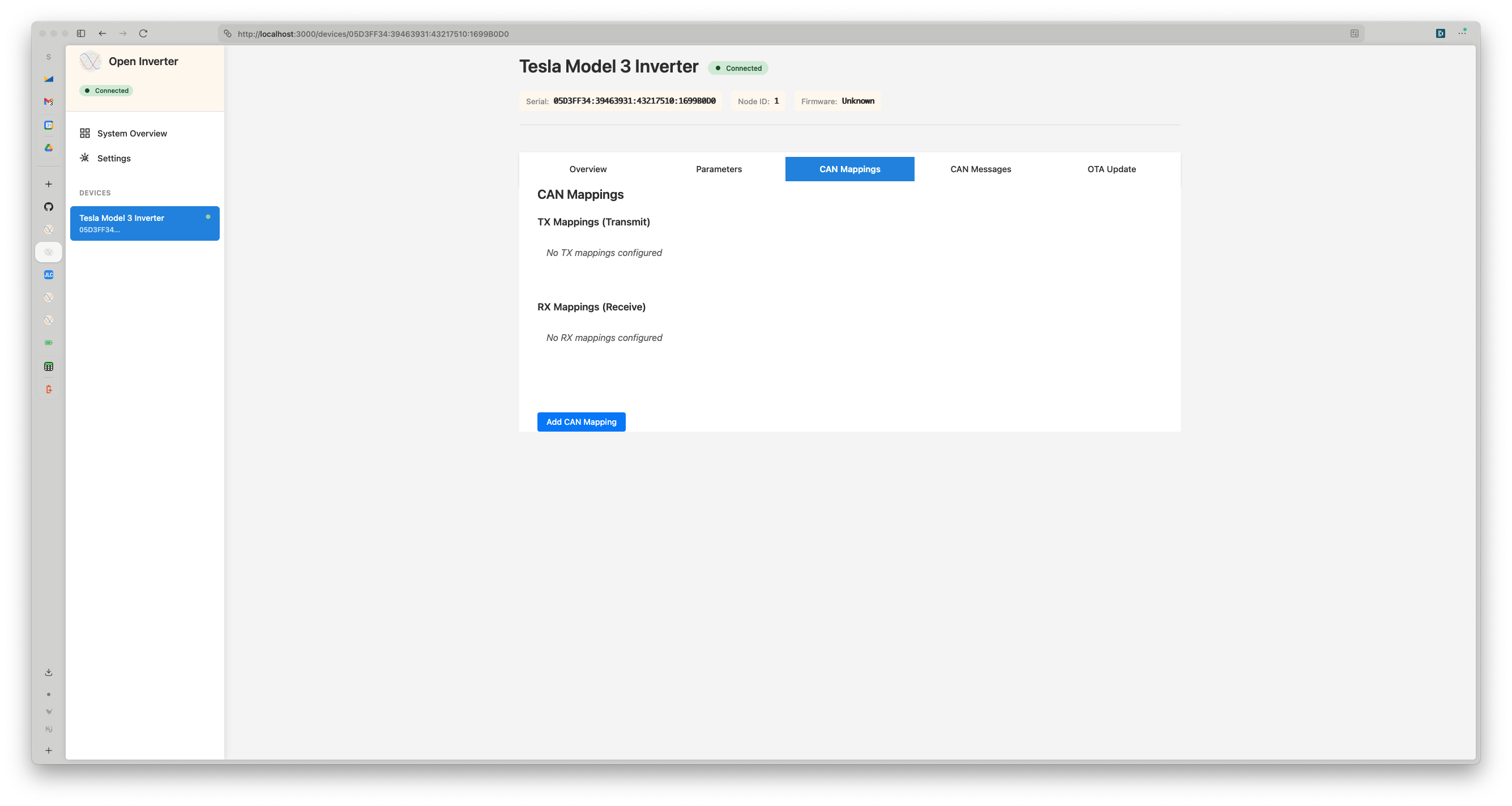Switch to the Parameters tab
1512x806 pixels.
click(719, 169)
